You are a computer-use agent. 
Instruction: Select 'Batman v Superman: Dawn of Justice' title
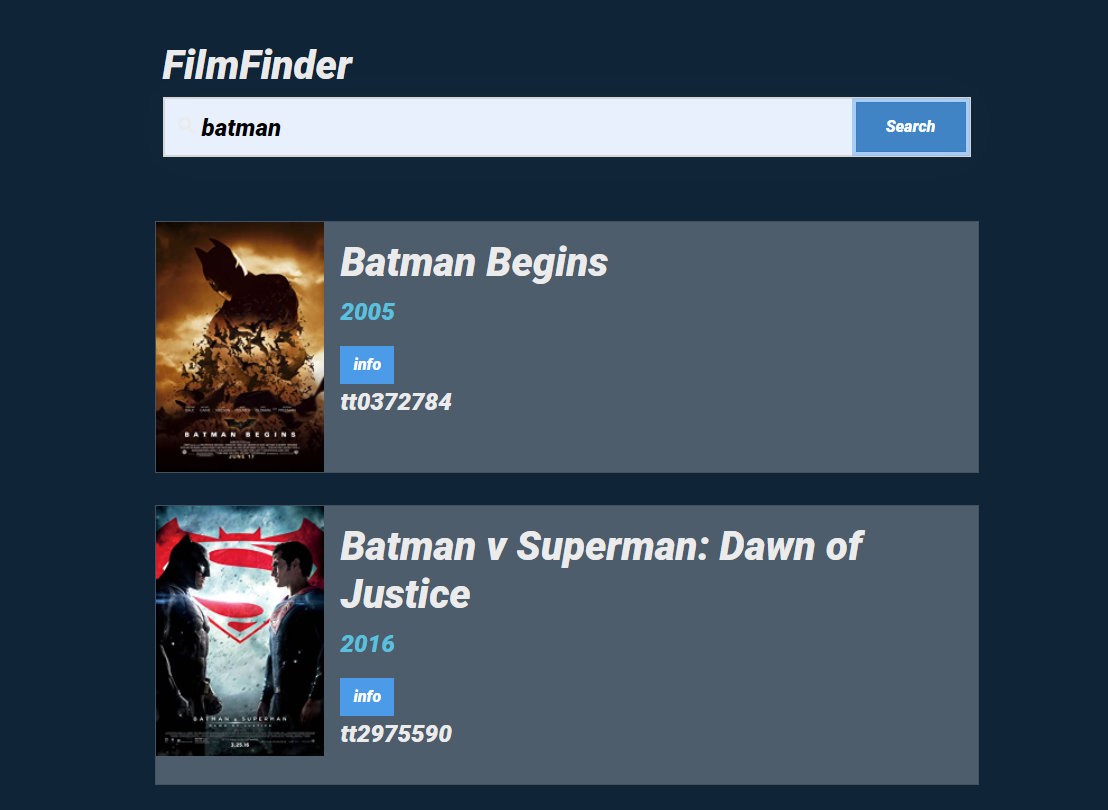coord(601,570)
